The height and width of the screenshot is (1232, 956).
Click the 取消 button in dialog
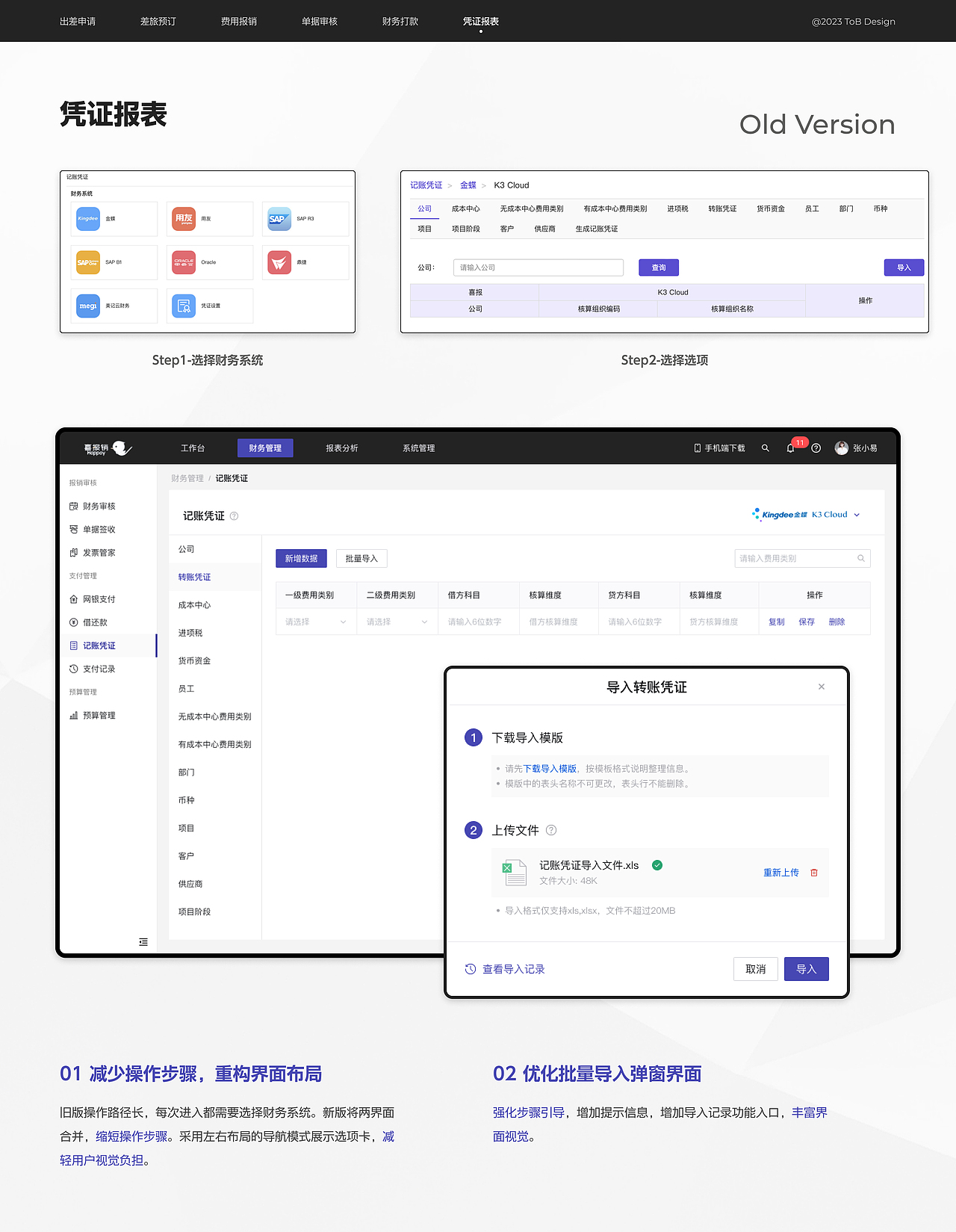[x=756, y=969]
